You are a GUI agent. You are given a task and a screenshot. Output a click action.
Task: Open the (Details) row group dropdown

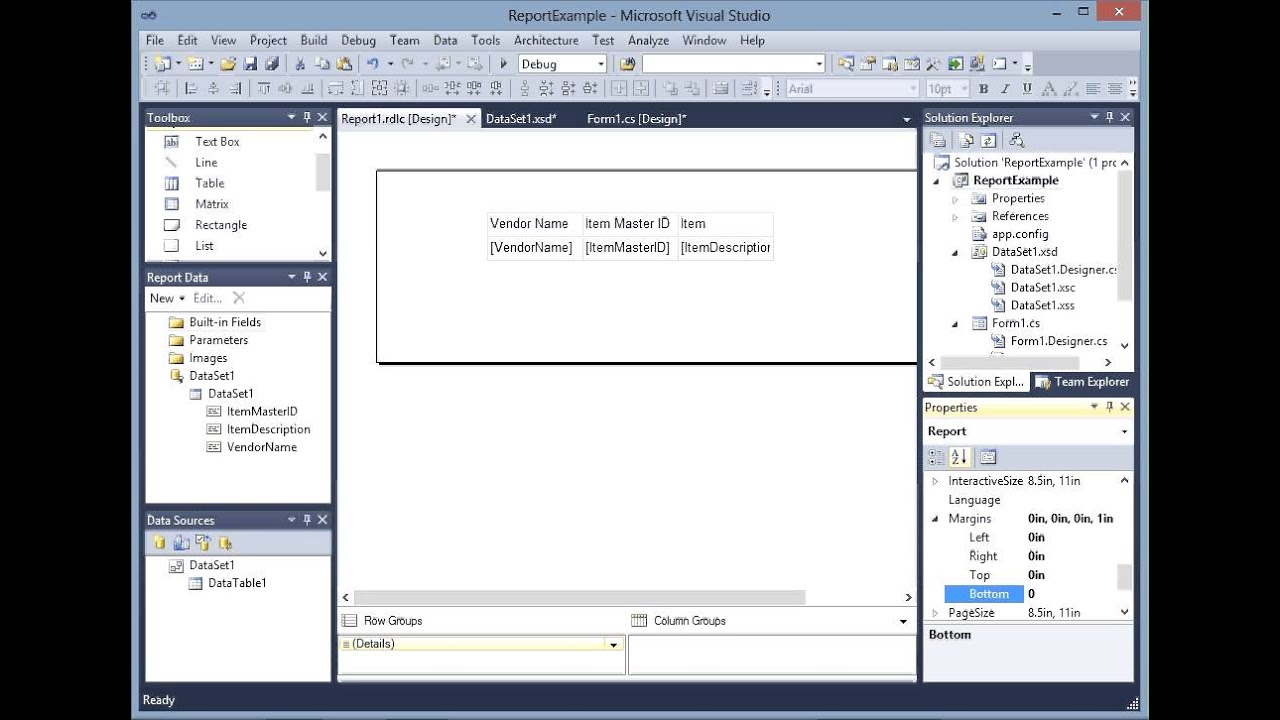click(614, 645)
